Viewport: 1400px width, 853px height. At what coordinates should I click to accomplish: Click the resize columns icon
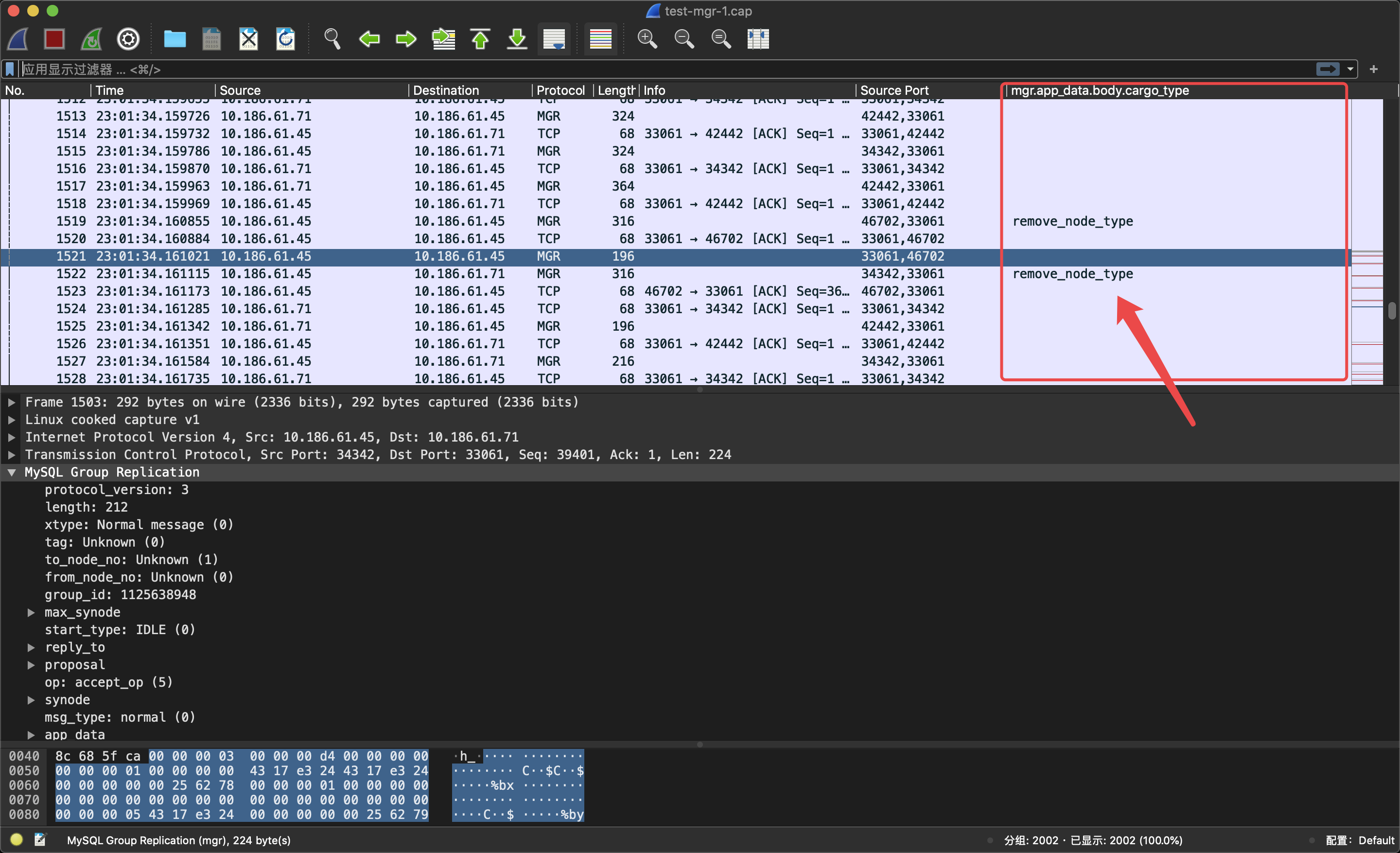click(758, 38)
